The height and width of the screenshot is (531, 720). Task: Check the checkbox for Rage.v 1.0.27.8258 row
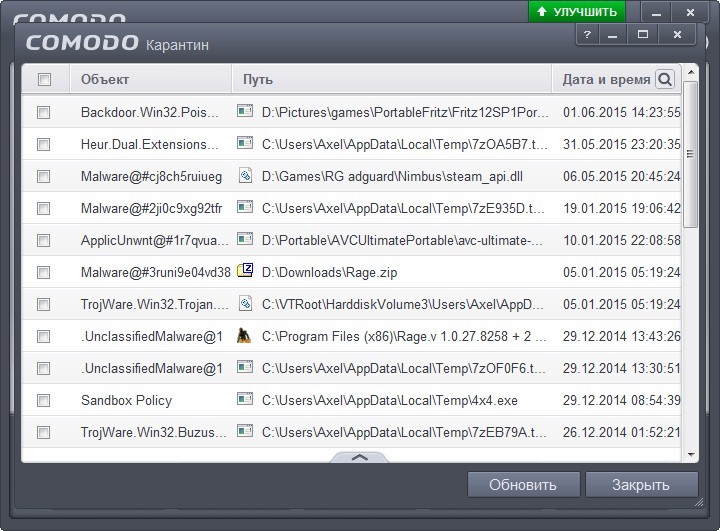click(44, 337)
